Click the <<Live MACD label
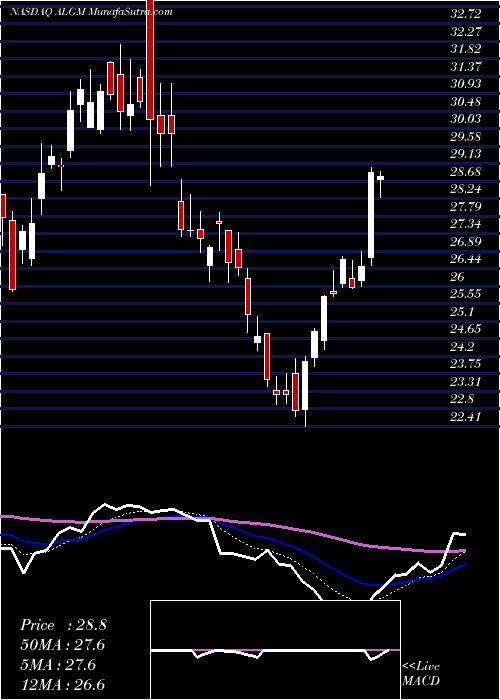500x700 pixels. [421, 674]
